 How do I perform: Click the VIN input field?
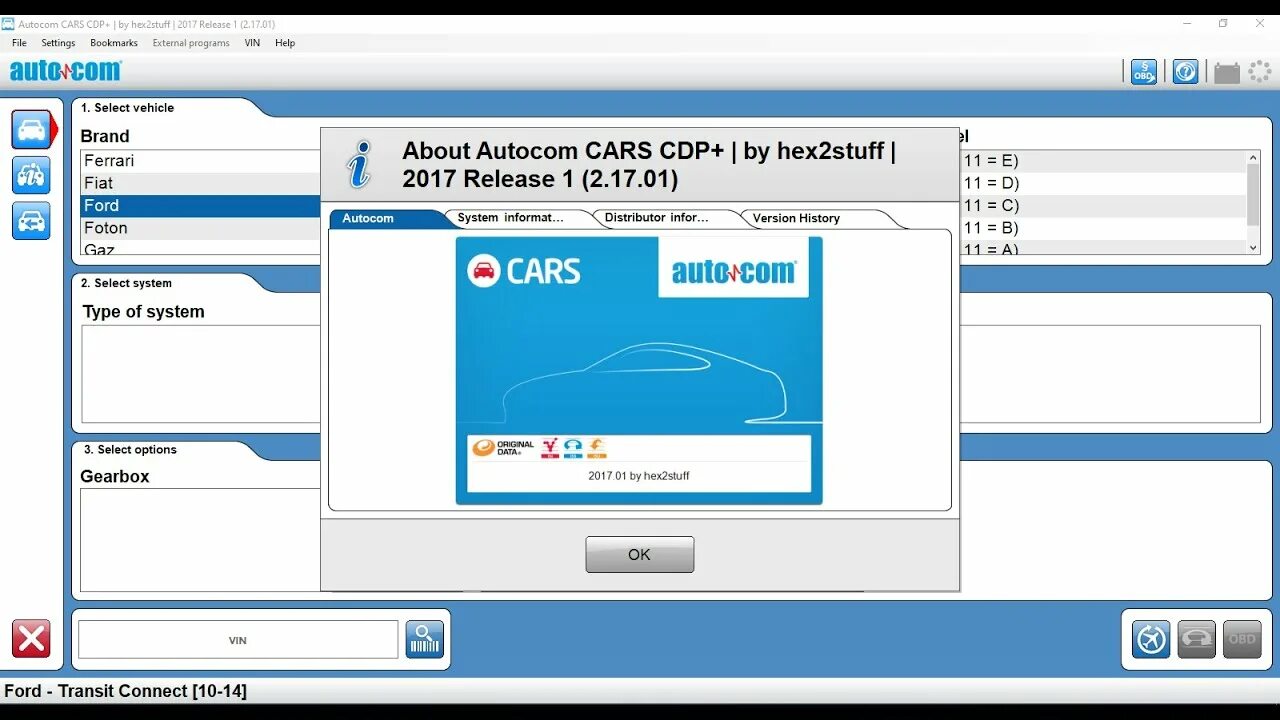238,640
